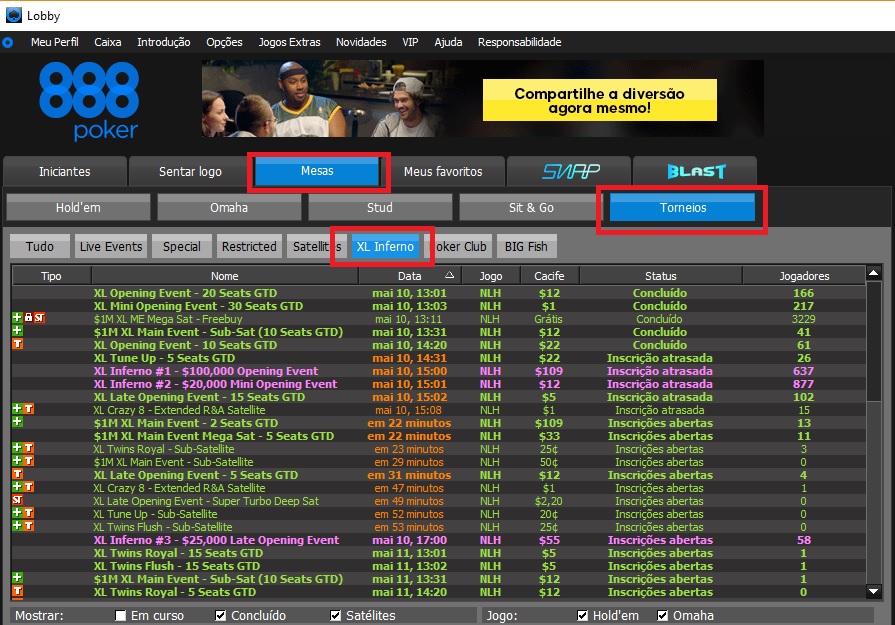Viewport: 895px width, 625px height.
Task: Uncheck the Concluído checkbox
Action: coord(220,615)
